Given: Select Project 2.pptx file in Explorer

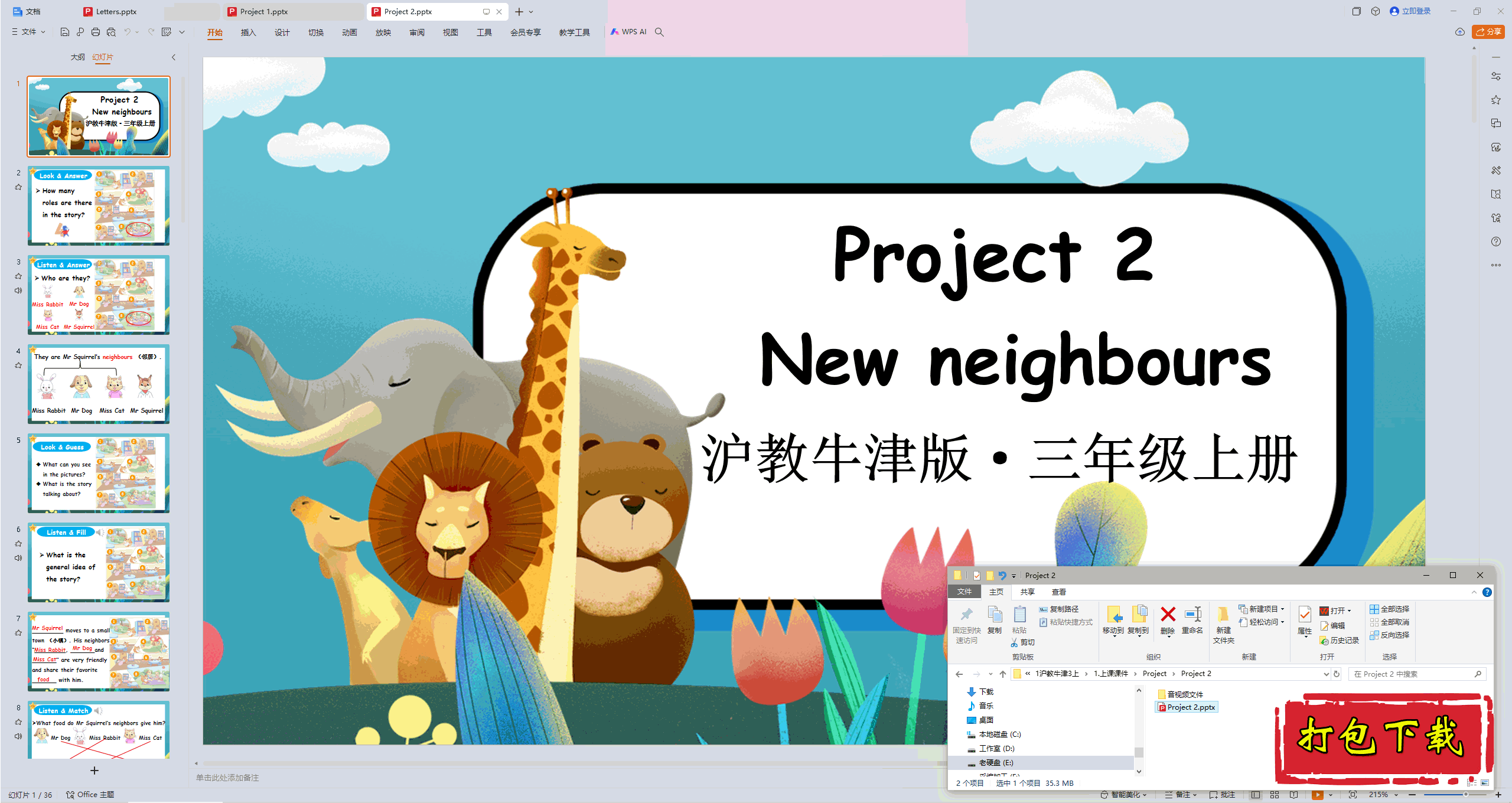Looking at the screenshot, I should click(1187, 707).
